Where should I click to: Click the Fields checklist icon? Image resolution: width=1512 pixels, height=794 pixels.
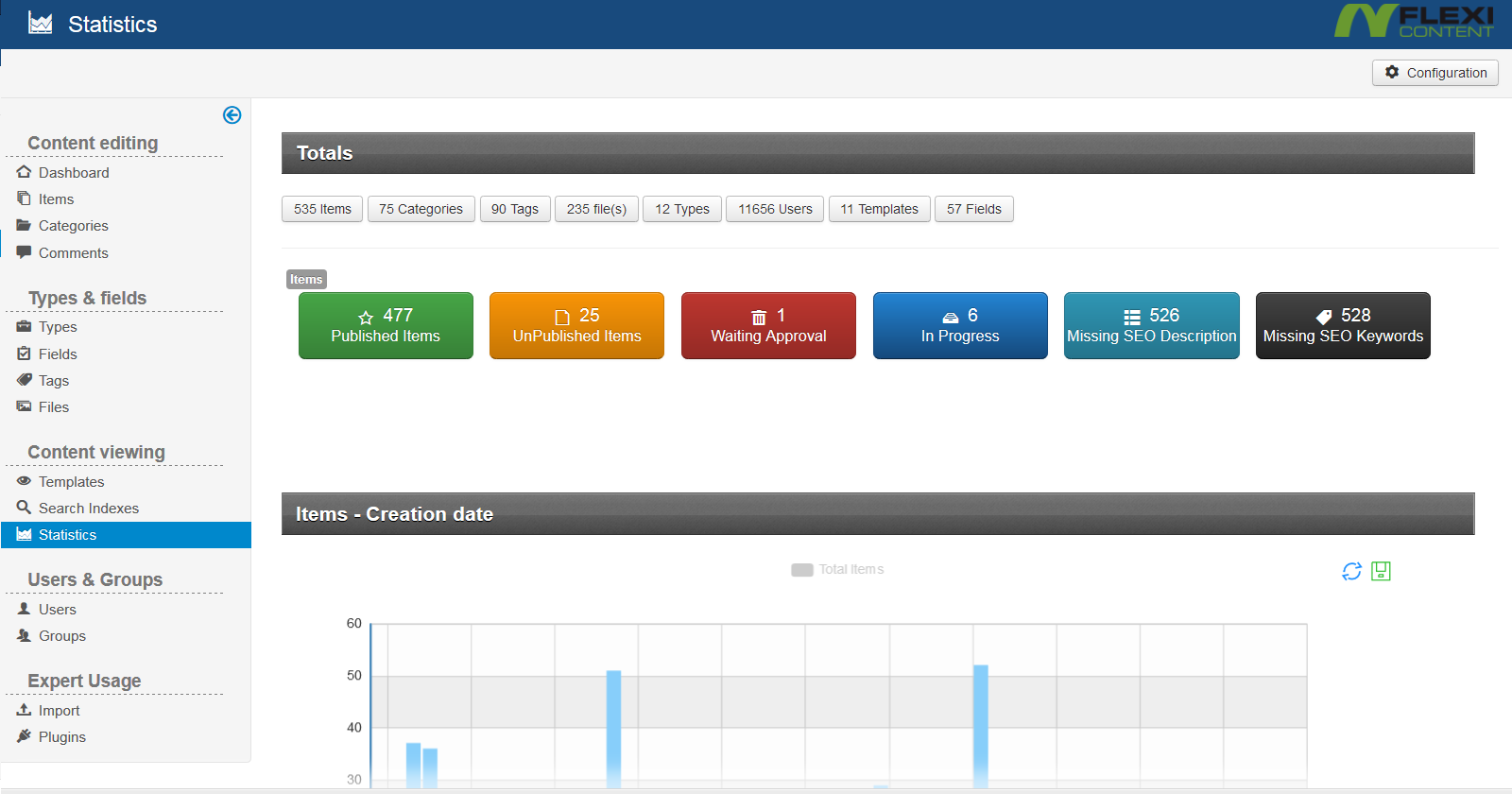point(25,354)
